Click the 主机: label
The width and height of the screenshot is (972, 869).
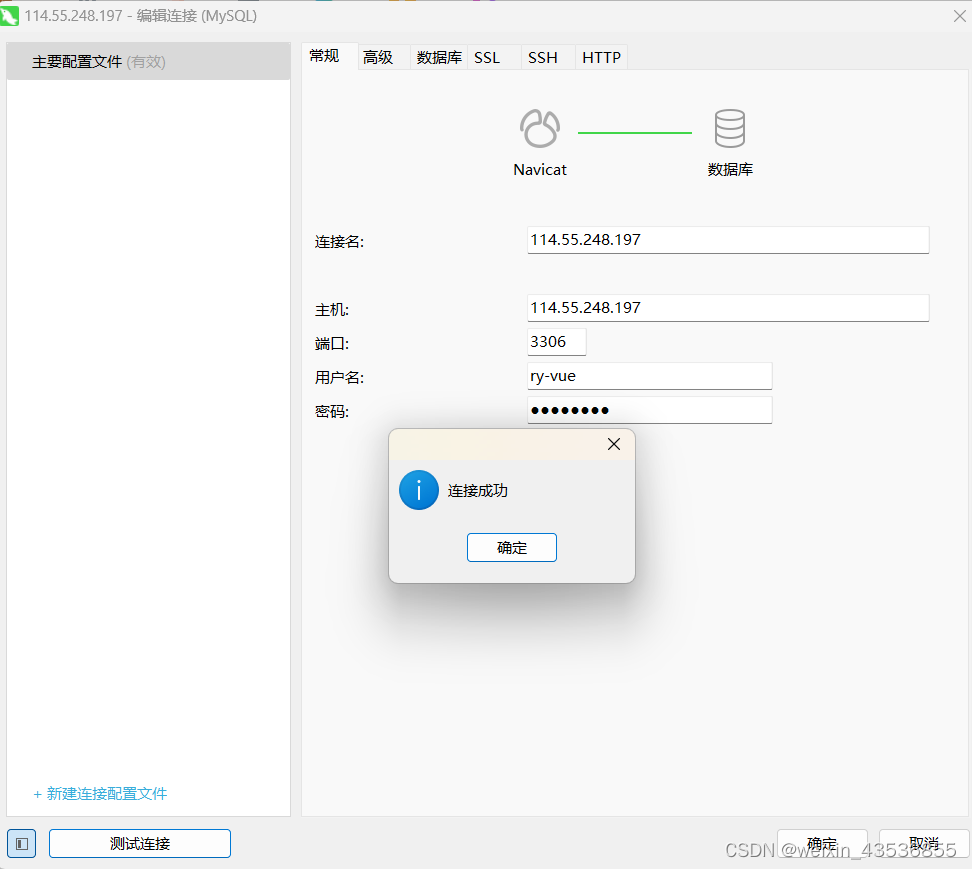point(332,310)
